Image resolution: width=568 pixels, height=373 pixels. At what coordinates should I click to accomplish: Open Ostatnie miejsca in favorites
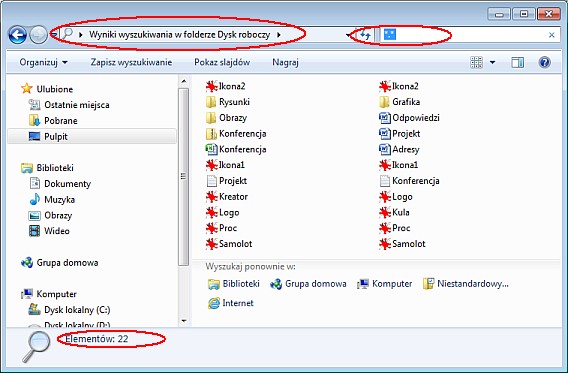tap(69, 105)
